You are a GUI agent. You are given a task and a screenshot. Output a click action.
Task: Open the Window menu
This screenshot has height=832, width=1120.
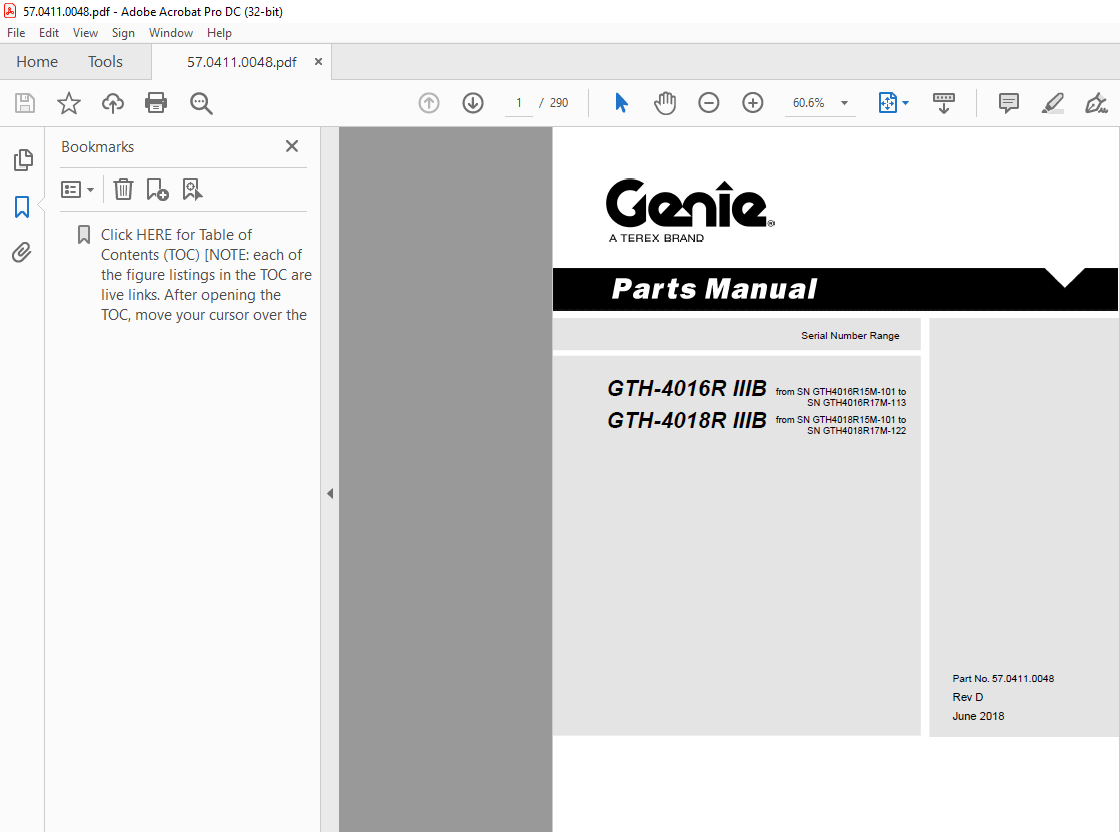pyautogui.click(x=171, y=33)
